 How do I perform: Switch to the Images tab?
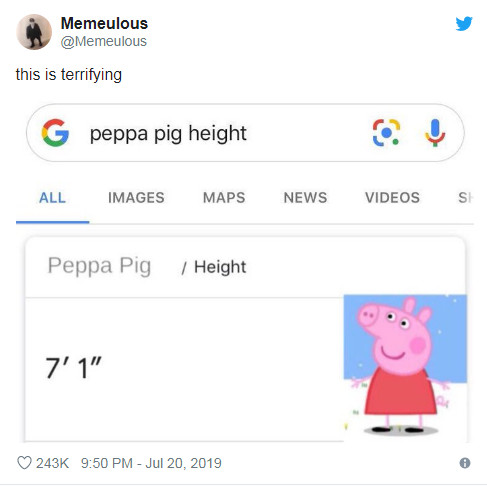[136, 198]
